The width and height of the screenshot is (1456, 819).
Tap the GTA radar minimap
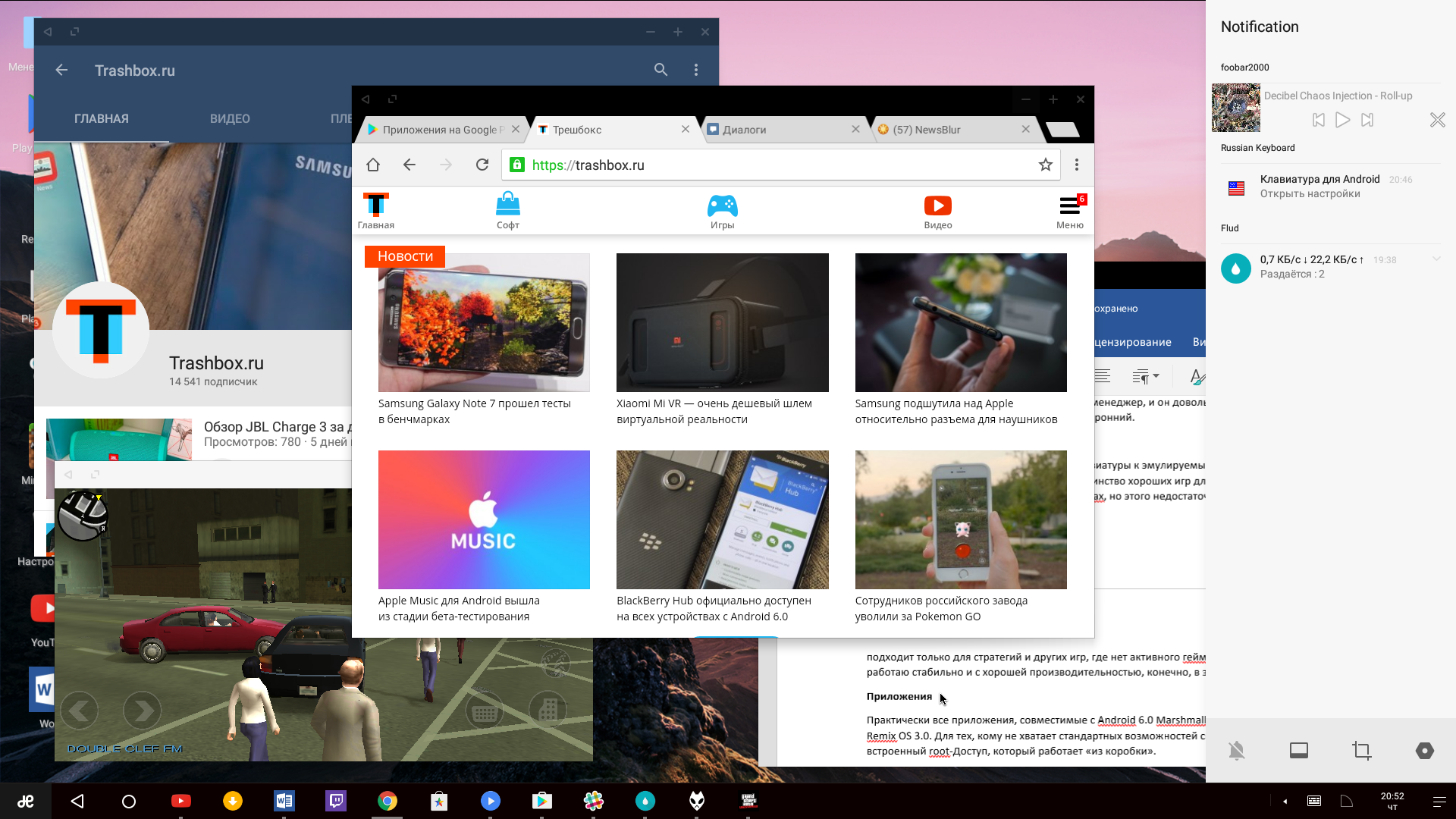coord(83,516)
